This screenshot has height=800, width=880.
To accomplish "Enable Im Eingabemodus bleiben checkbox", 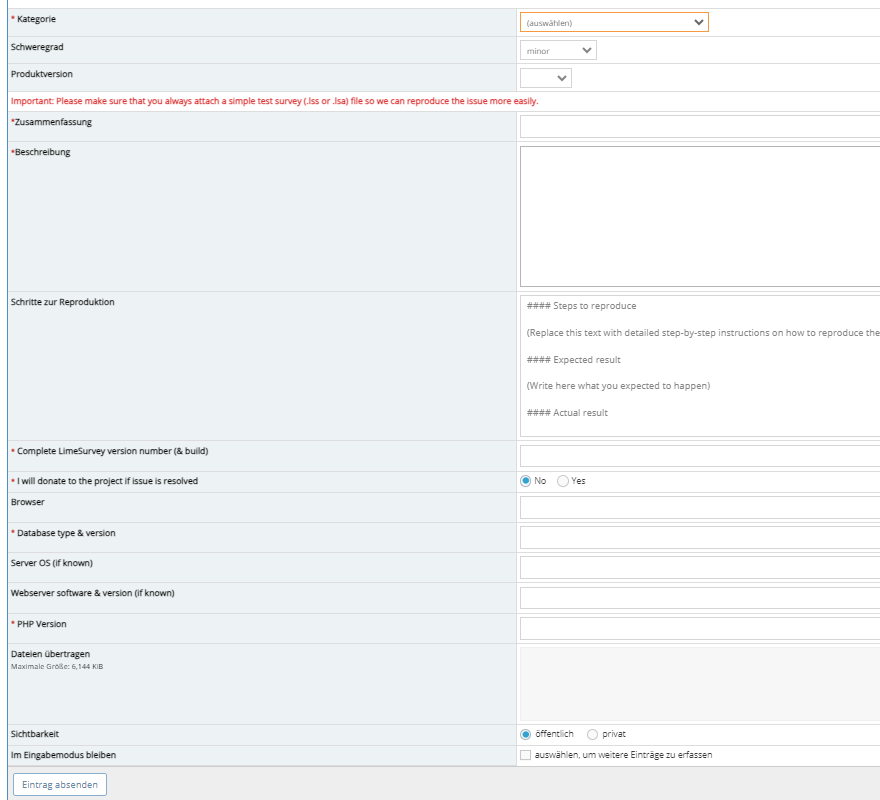I will (x=526, y=755).
